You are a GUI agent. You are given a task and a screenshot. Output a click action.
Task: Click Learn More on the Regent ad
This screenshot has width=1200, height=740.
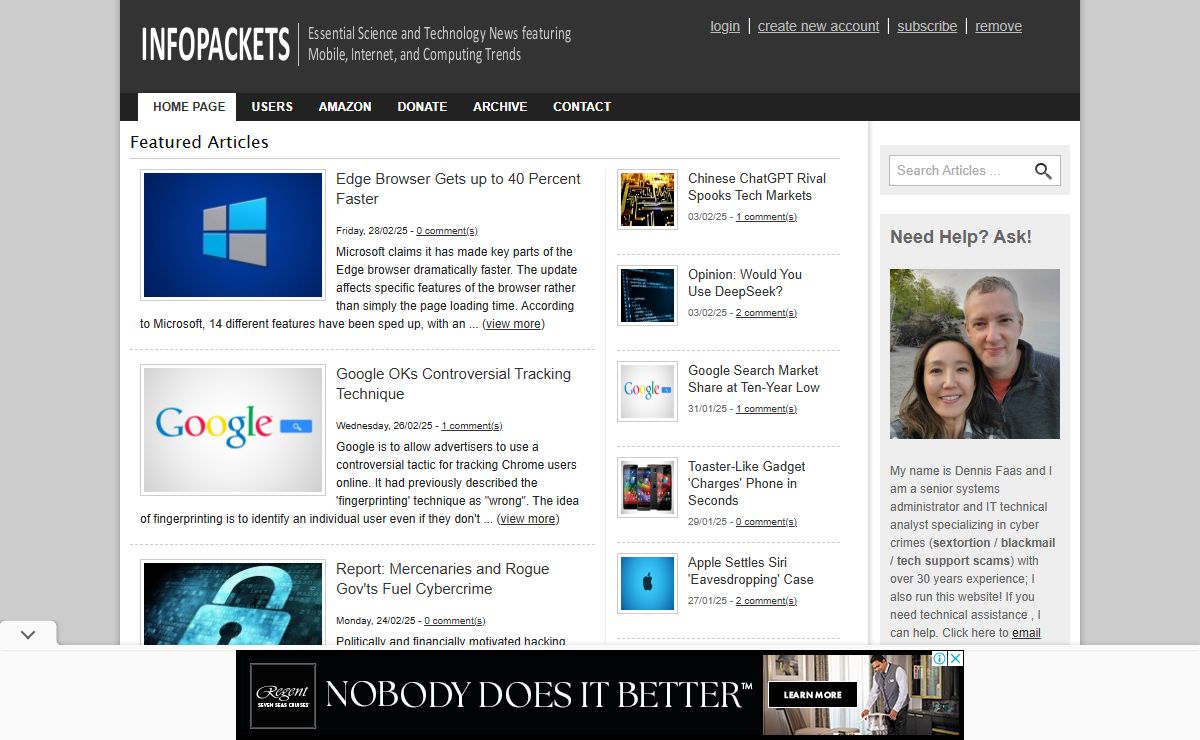812,694
